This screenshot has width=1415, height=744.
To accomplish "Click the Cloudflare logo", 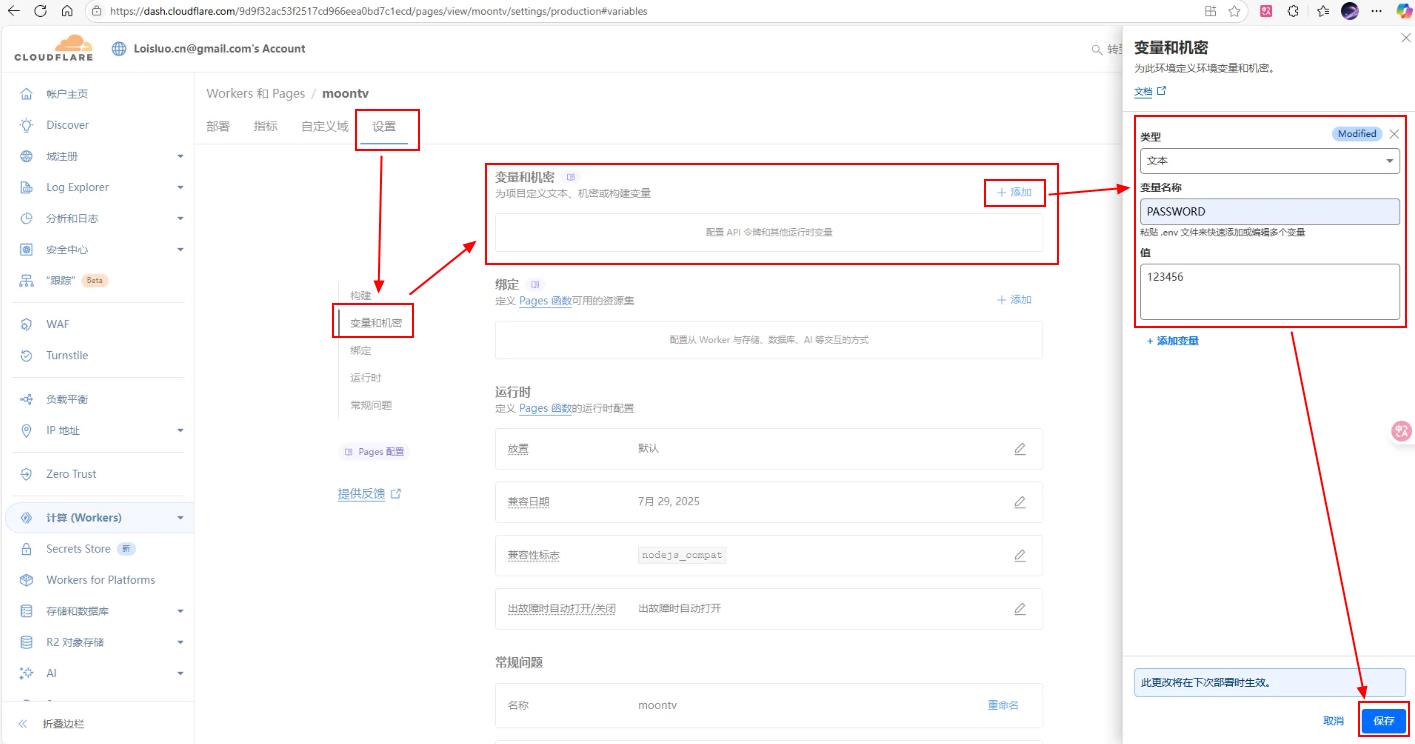I will pyautogui.click(x=54, y=48).
